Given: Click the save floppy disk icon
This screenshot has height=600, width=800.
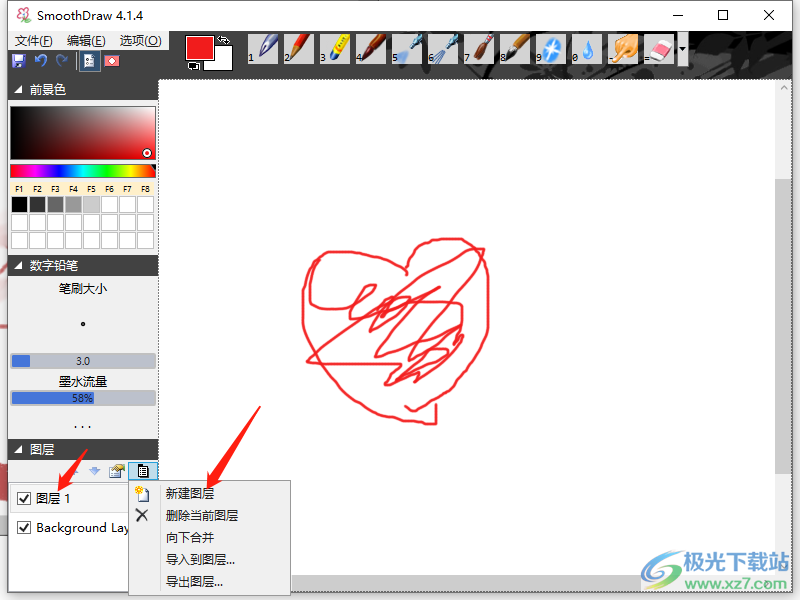Looking at the screenshot, I should tap(19, 61).
